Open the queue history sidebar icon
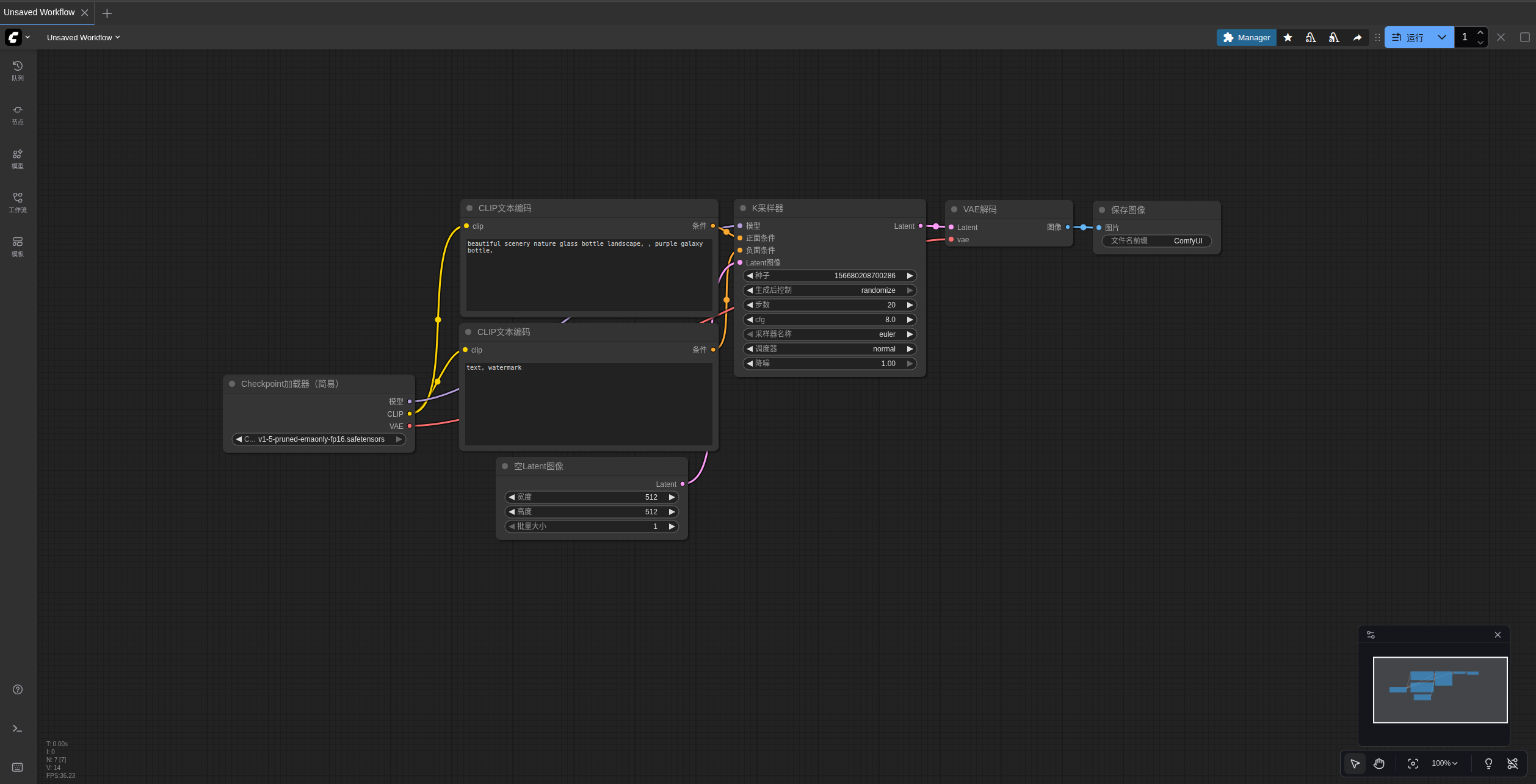The height and width of the screenshot is (784, 1536). pyautogui.click(x=18, y=70)
